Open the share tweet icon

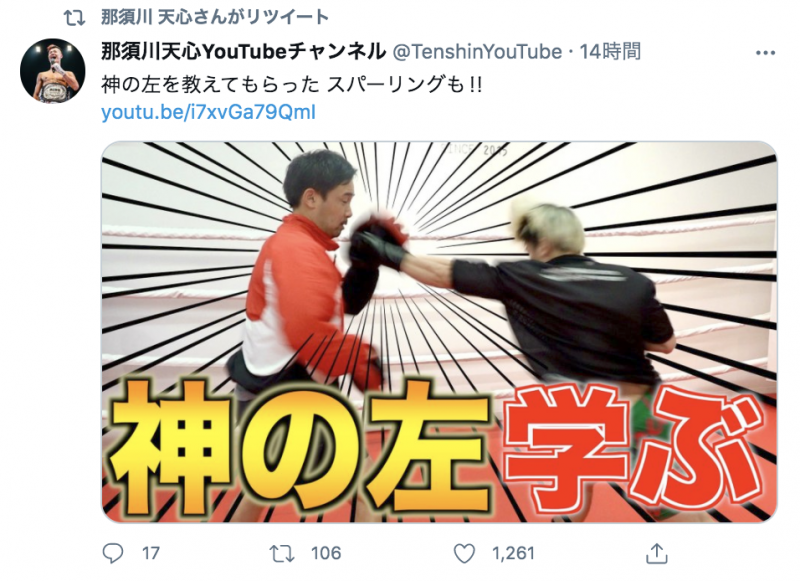pyautogui.click(x=657, y=553)
